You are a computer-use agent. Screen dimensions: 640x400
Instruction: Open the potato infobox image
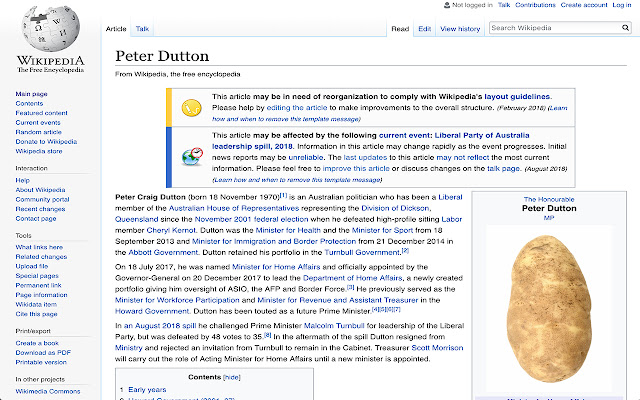tap(549, 308)
